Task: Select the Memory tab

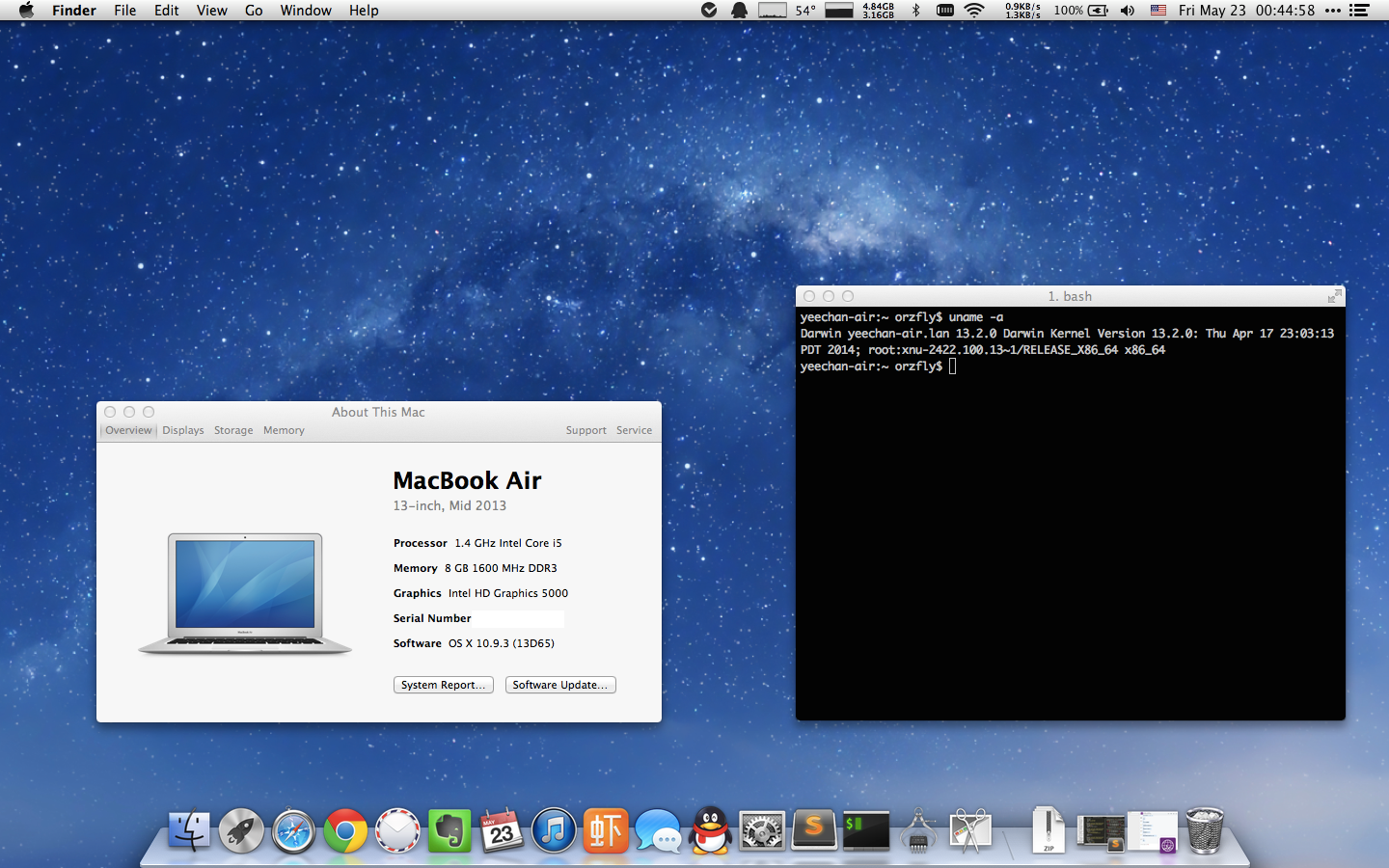Action: pyautogui.click(x=284, y=430)
